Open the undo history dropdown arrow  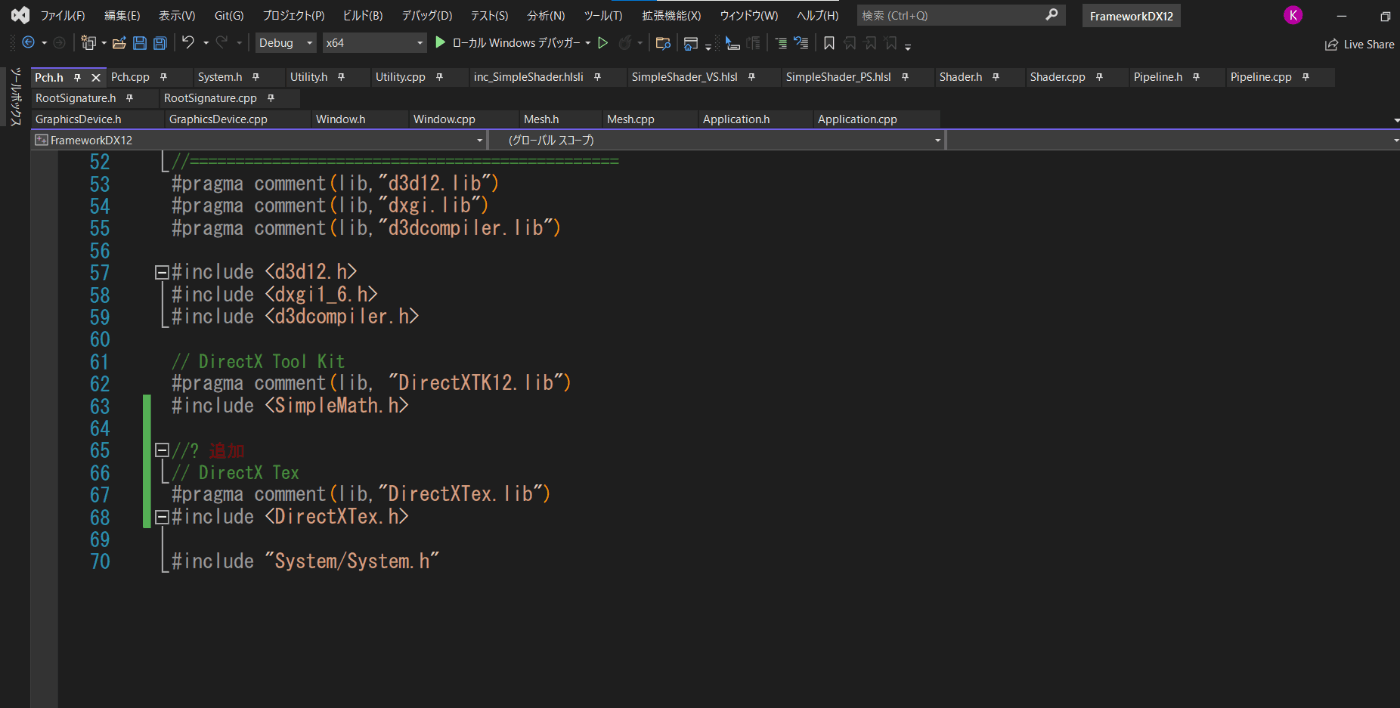pos(205,43)
